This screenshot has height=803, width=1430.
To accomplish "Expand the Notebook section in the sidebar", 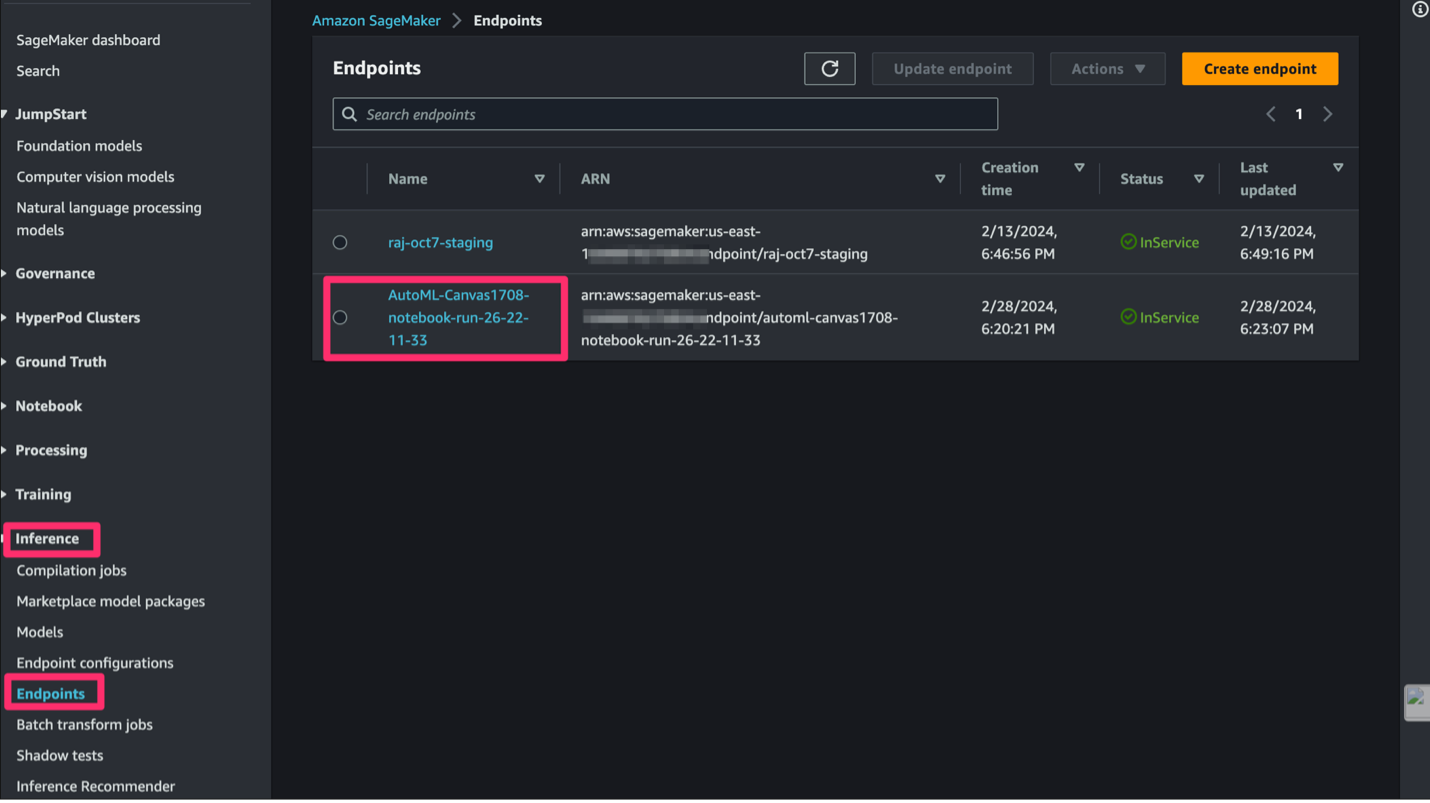I will (48, 405).
